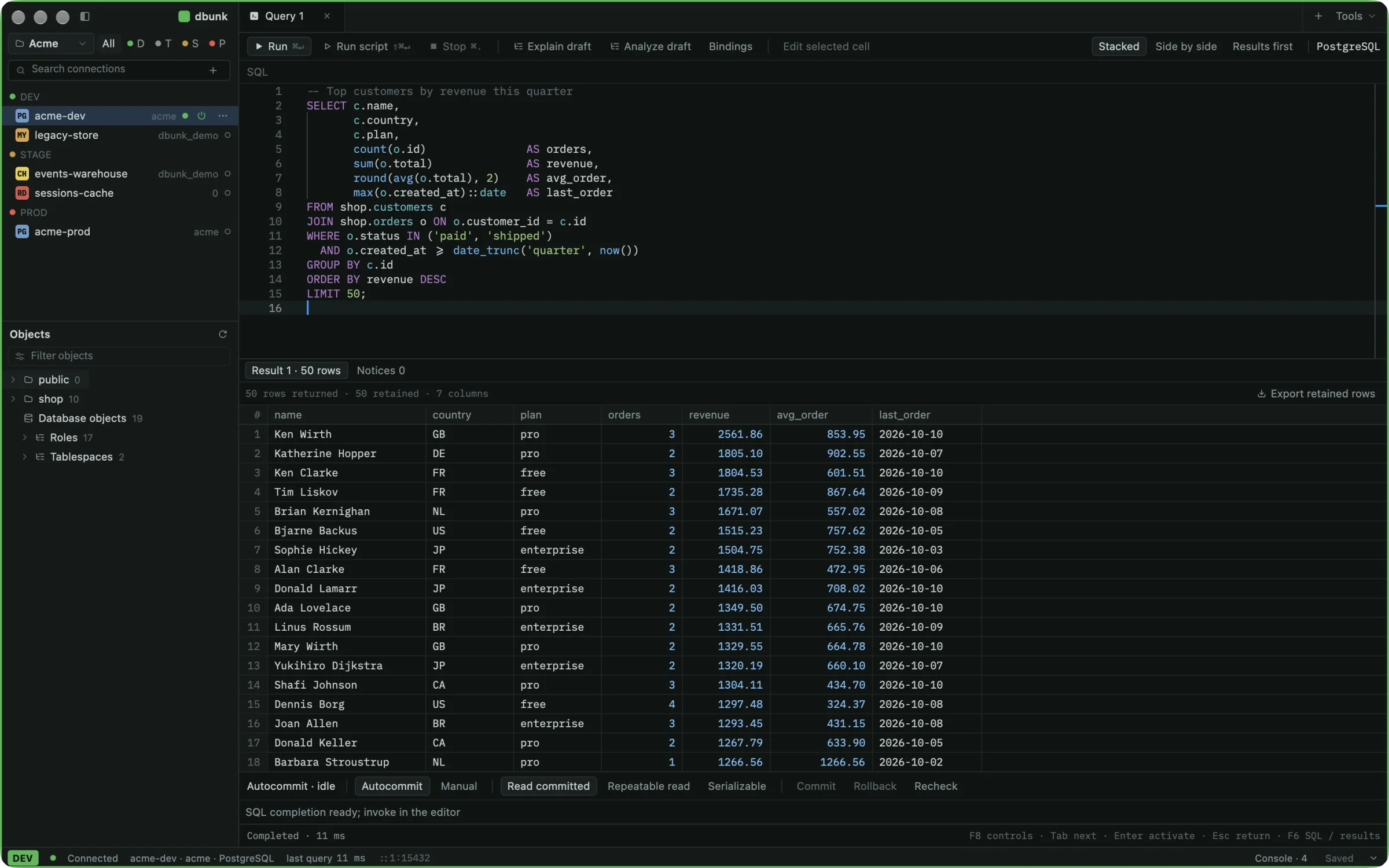Click Analyze draft

point(651,46)
